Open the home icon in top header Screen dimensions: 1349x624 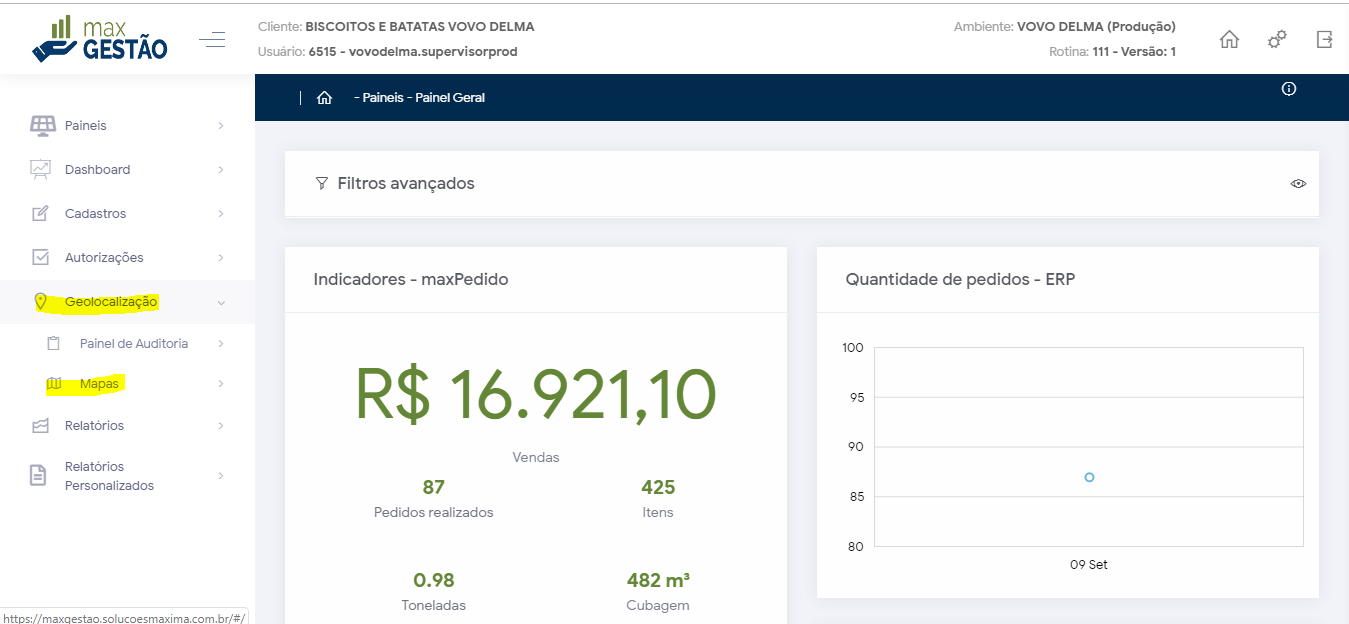[x=1229, y=40]
